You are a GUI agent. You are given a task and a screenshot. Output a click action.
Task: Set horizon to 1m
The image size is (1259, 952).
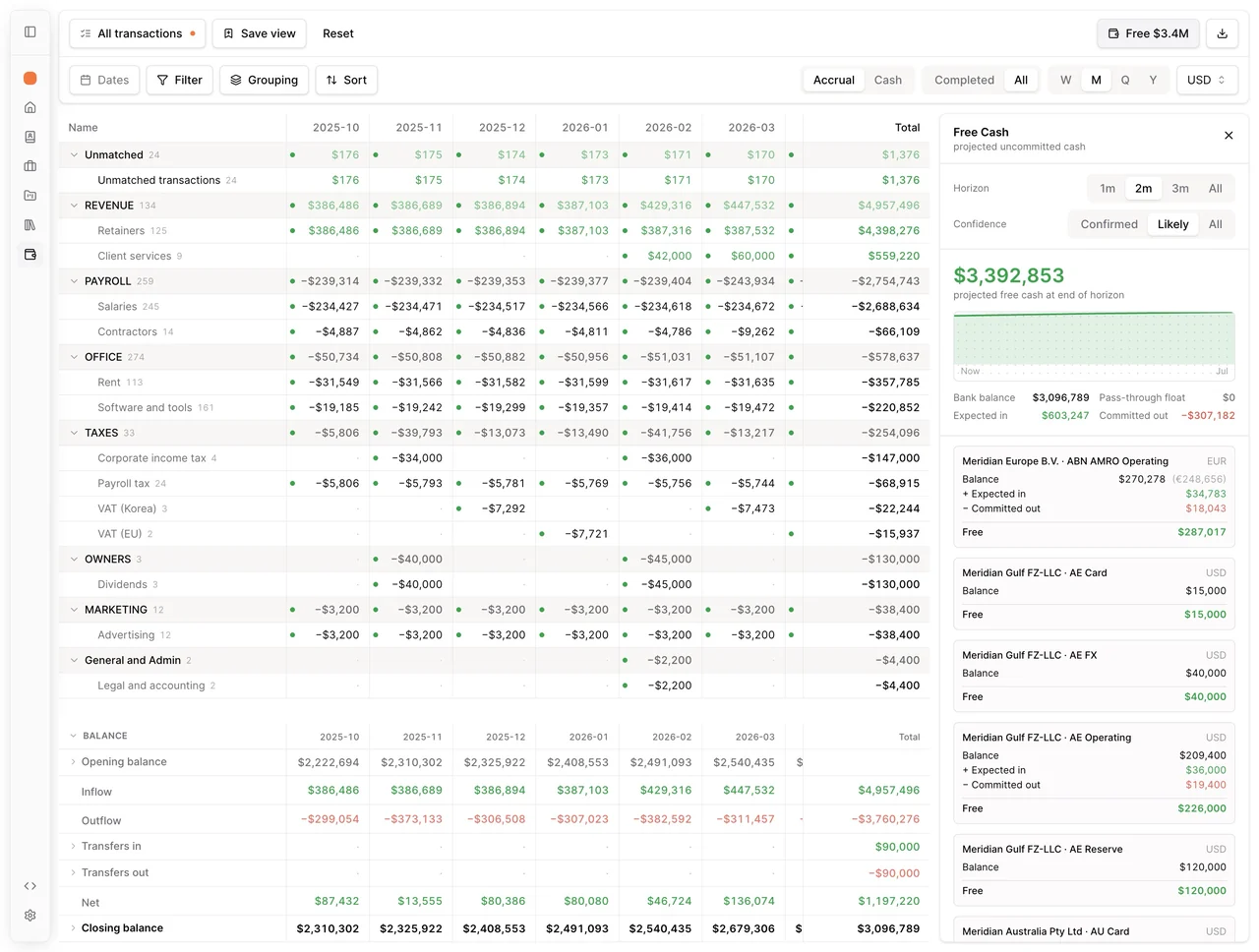tap(1108, 188)
